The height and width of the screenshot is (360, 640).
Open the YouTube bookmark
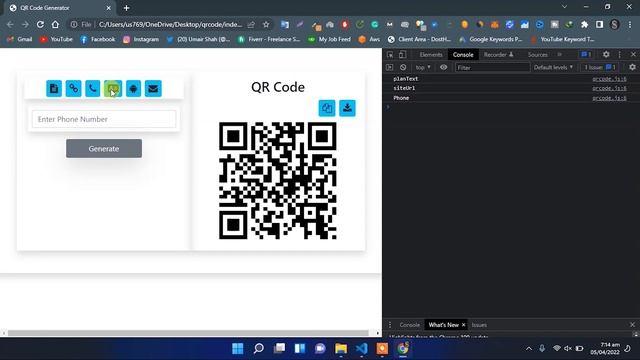point(56,39)
